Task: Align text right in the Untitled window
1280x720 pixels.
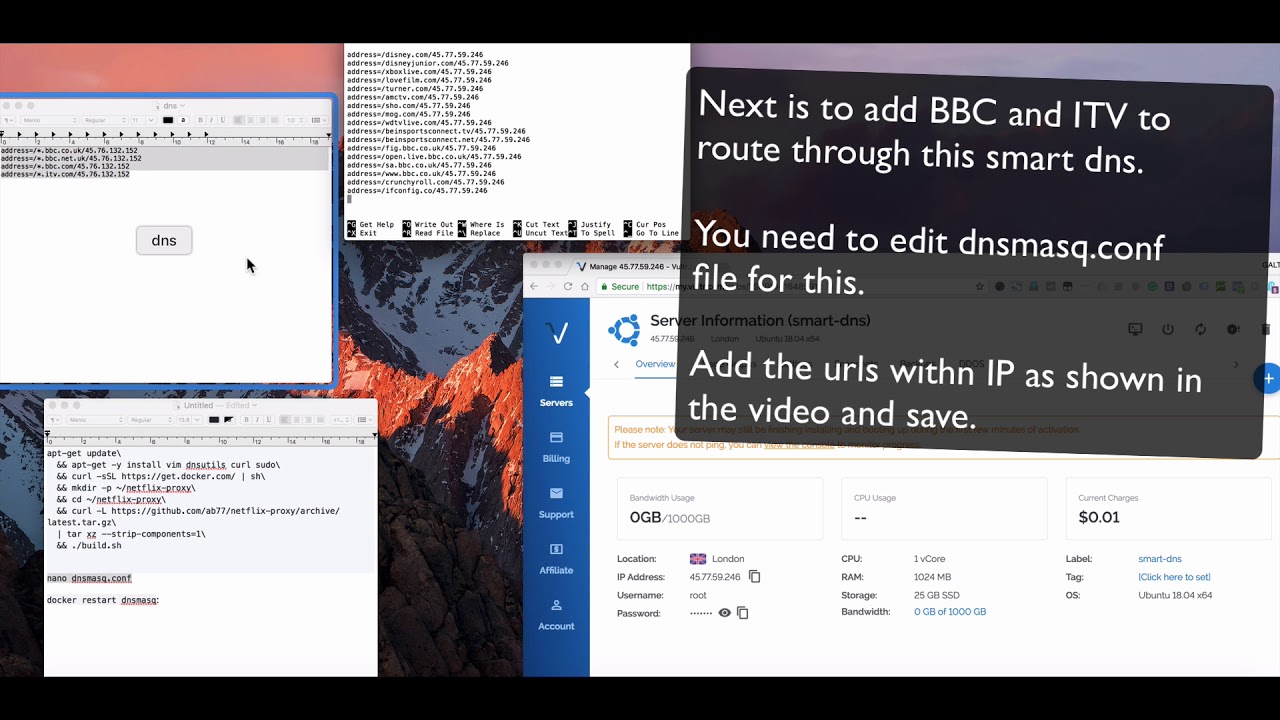Action: [308, 420]
